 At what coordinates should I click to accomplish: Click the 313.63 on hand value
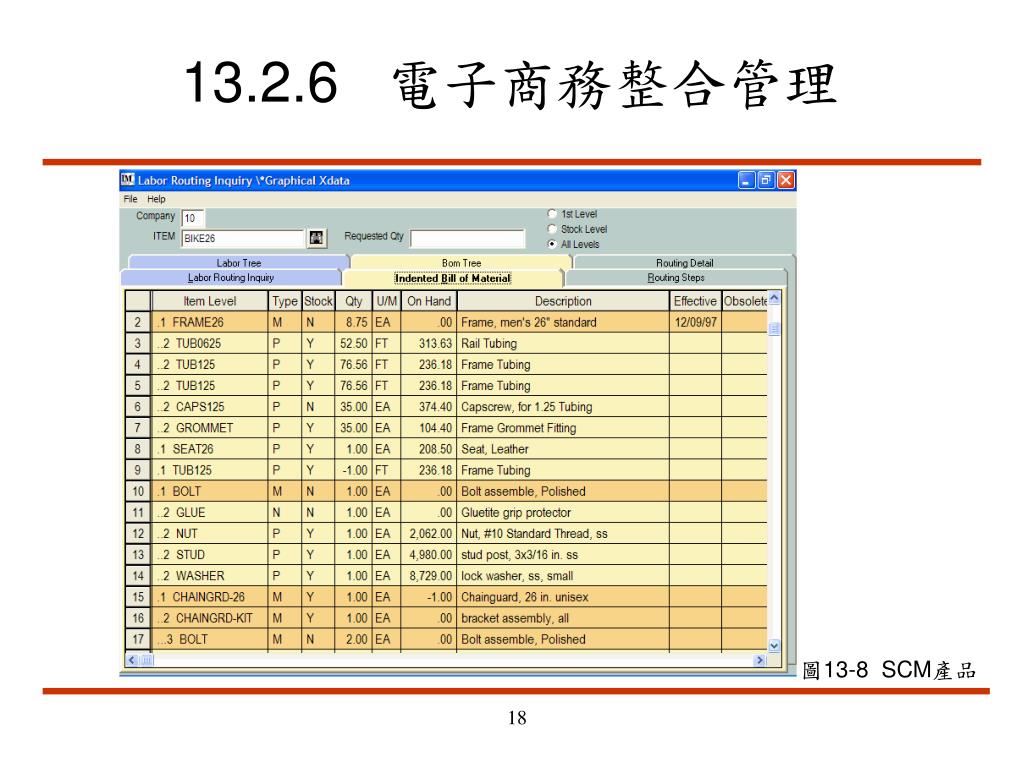429,344
